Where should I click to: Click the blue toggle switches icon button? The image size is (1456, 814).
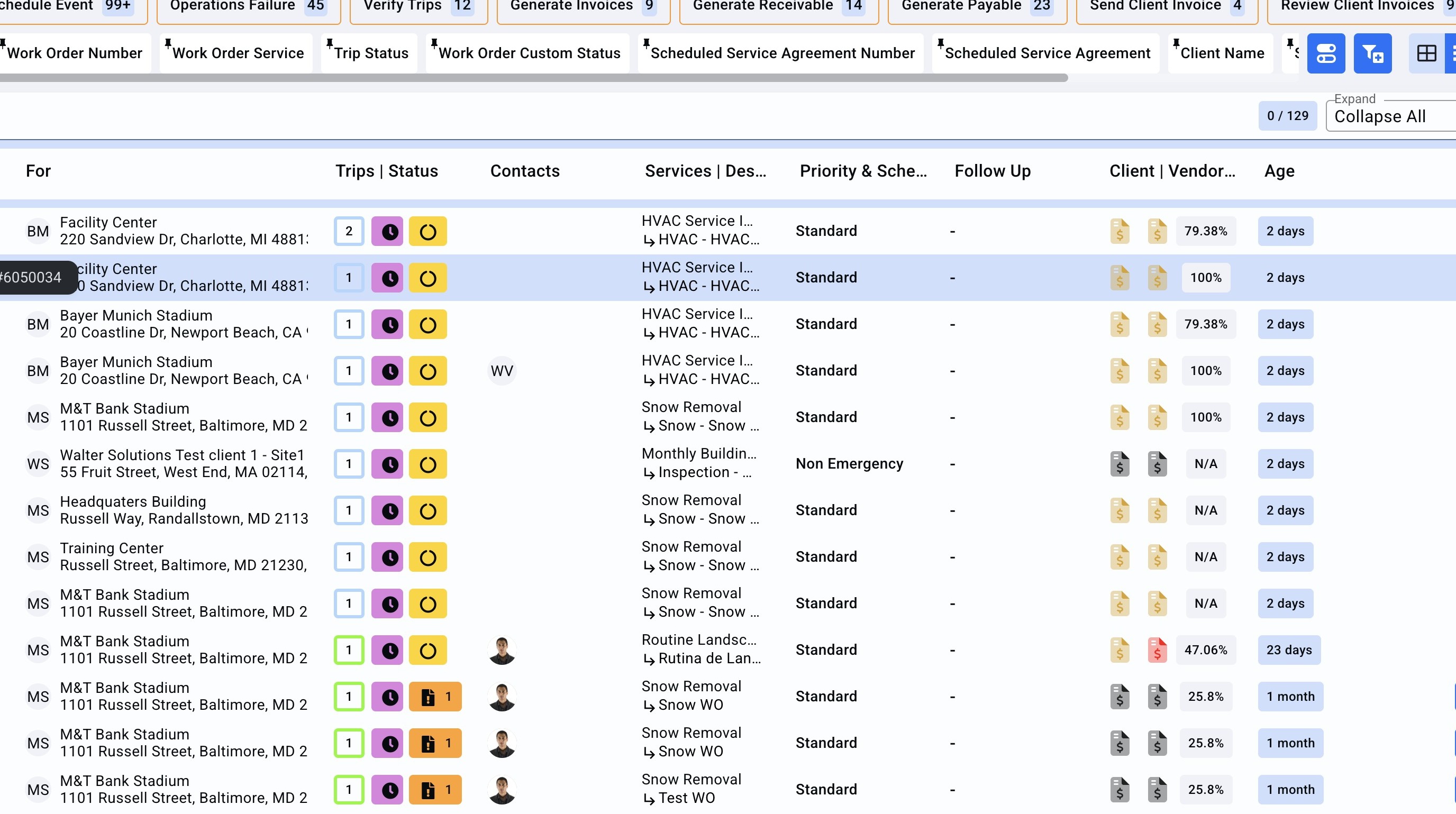pos(1326,53)
